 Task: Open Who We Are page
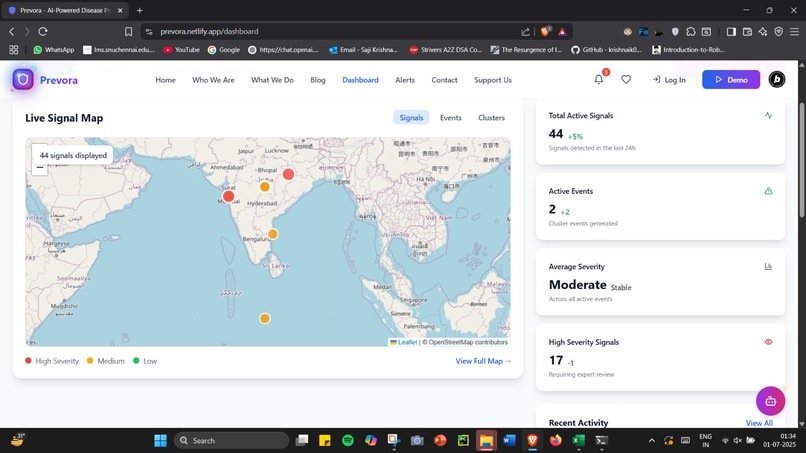[x=213, y=80]
